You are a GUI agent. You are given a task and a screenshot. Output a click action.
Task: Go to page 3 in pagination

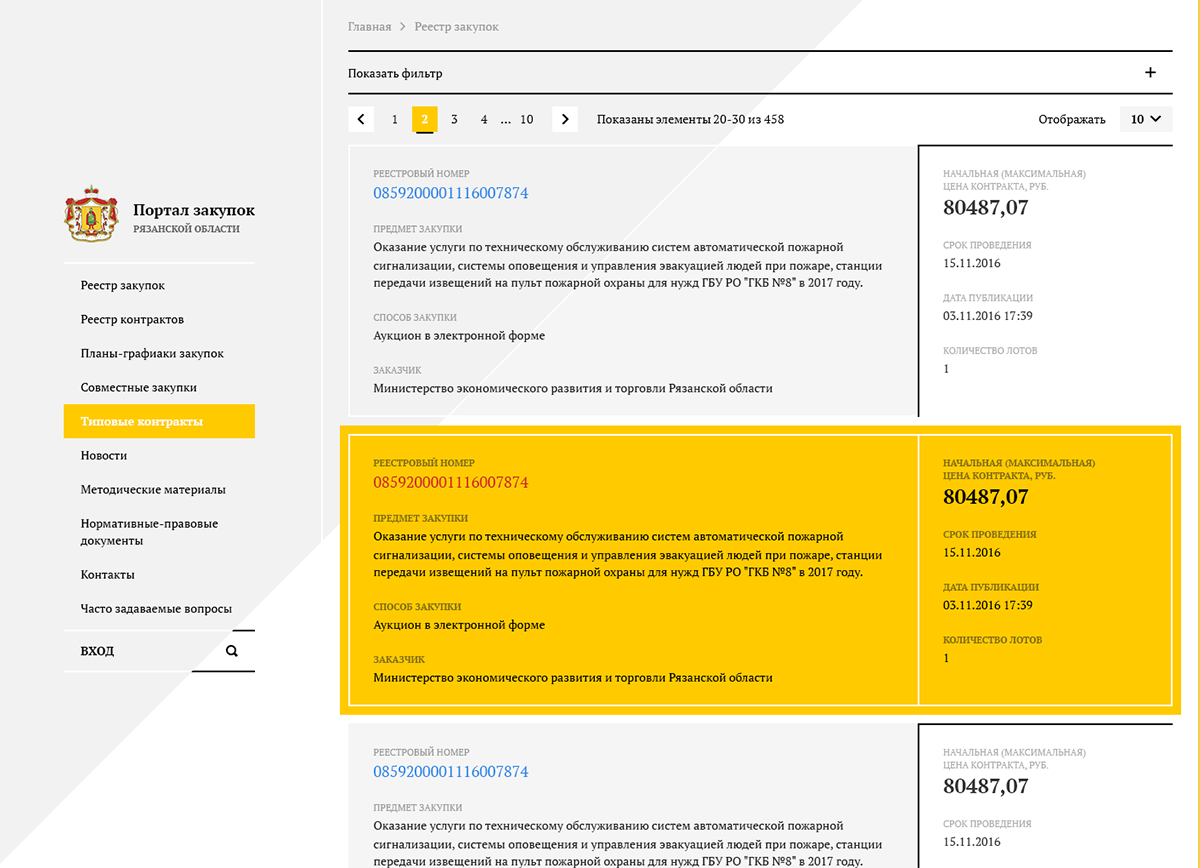454,120
